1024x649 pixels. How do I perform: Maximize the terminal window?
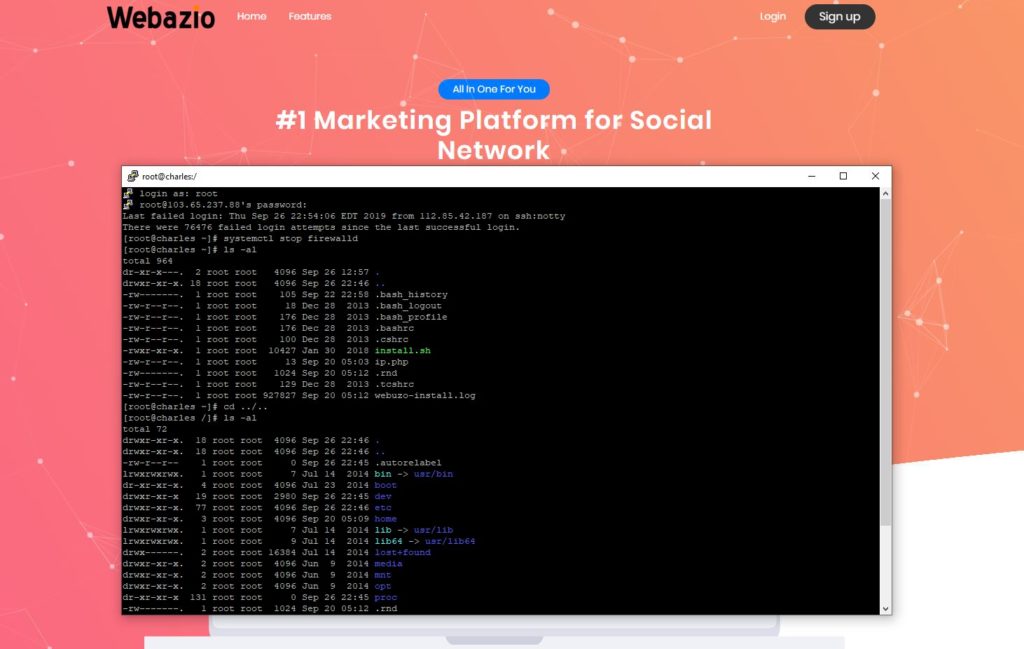[x=843, y=175]
